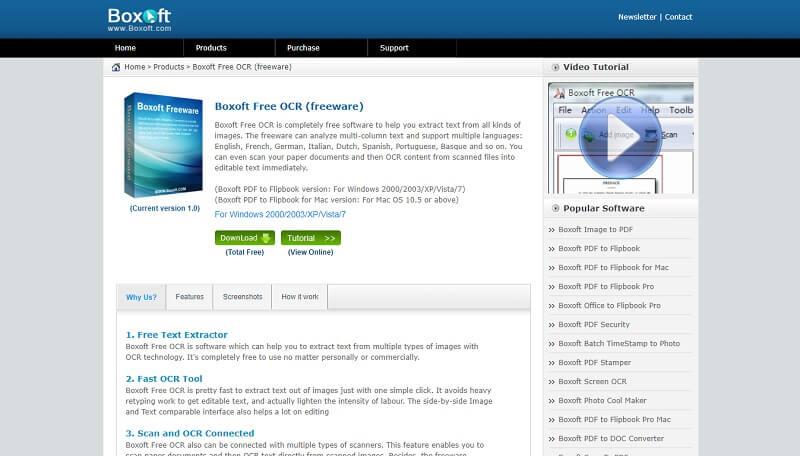The height and width of the screenshot is (456, 800).
Task: Click arrow icon beside Boxoft Screen OCR
Action: coord(552,382)
